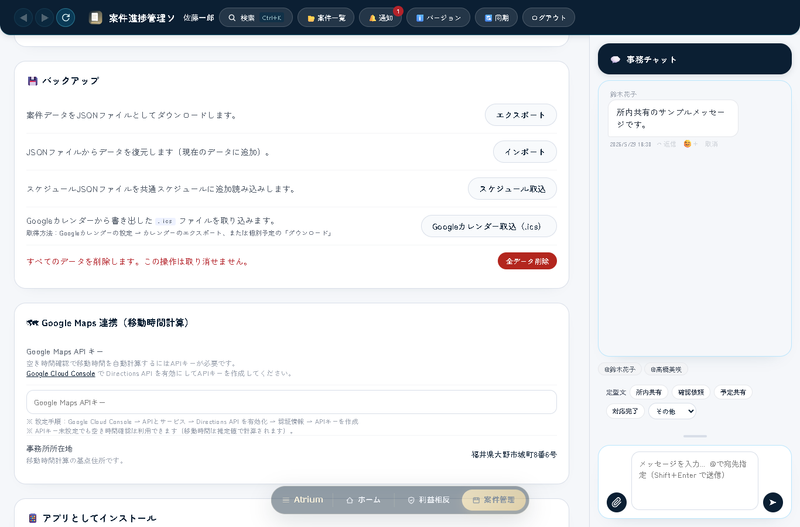Attach a file with the paperclip icon
This screenshot has height=527, width=800.
coord(616,503)
